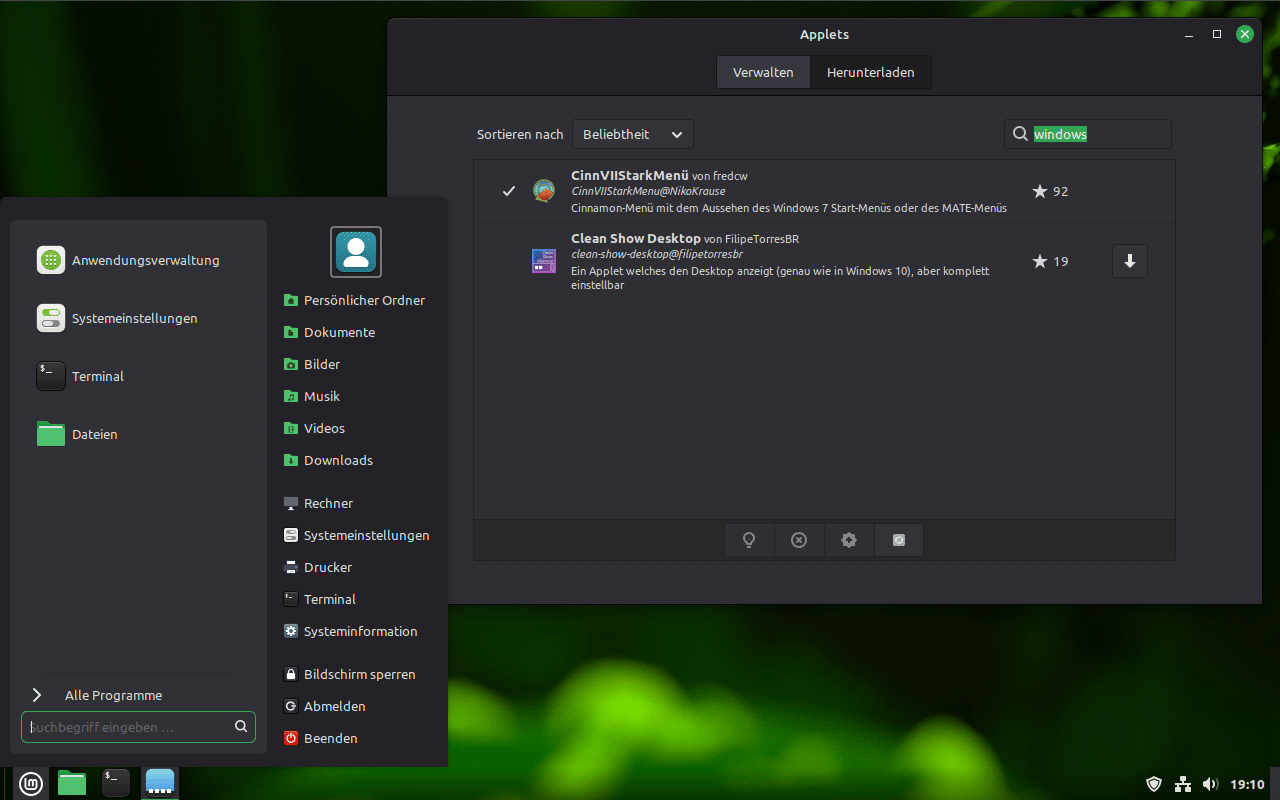The width and height of the screenshot is (1280, 800).
Task: Click the download button for Clean Show Desktop
Action: 1129,261
